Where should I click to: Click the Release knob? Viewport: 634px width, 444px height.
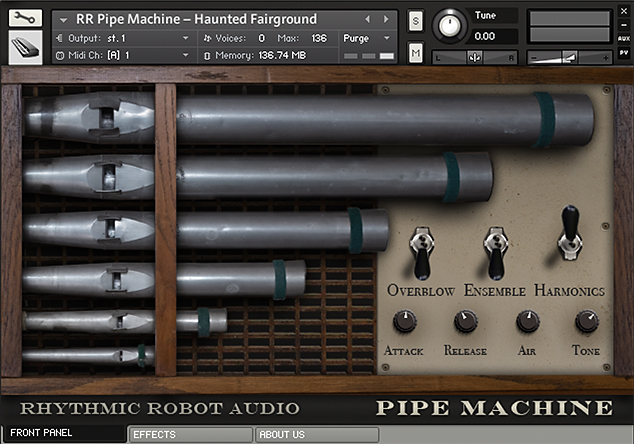coord(466,321)
